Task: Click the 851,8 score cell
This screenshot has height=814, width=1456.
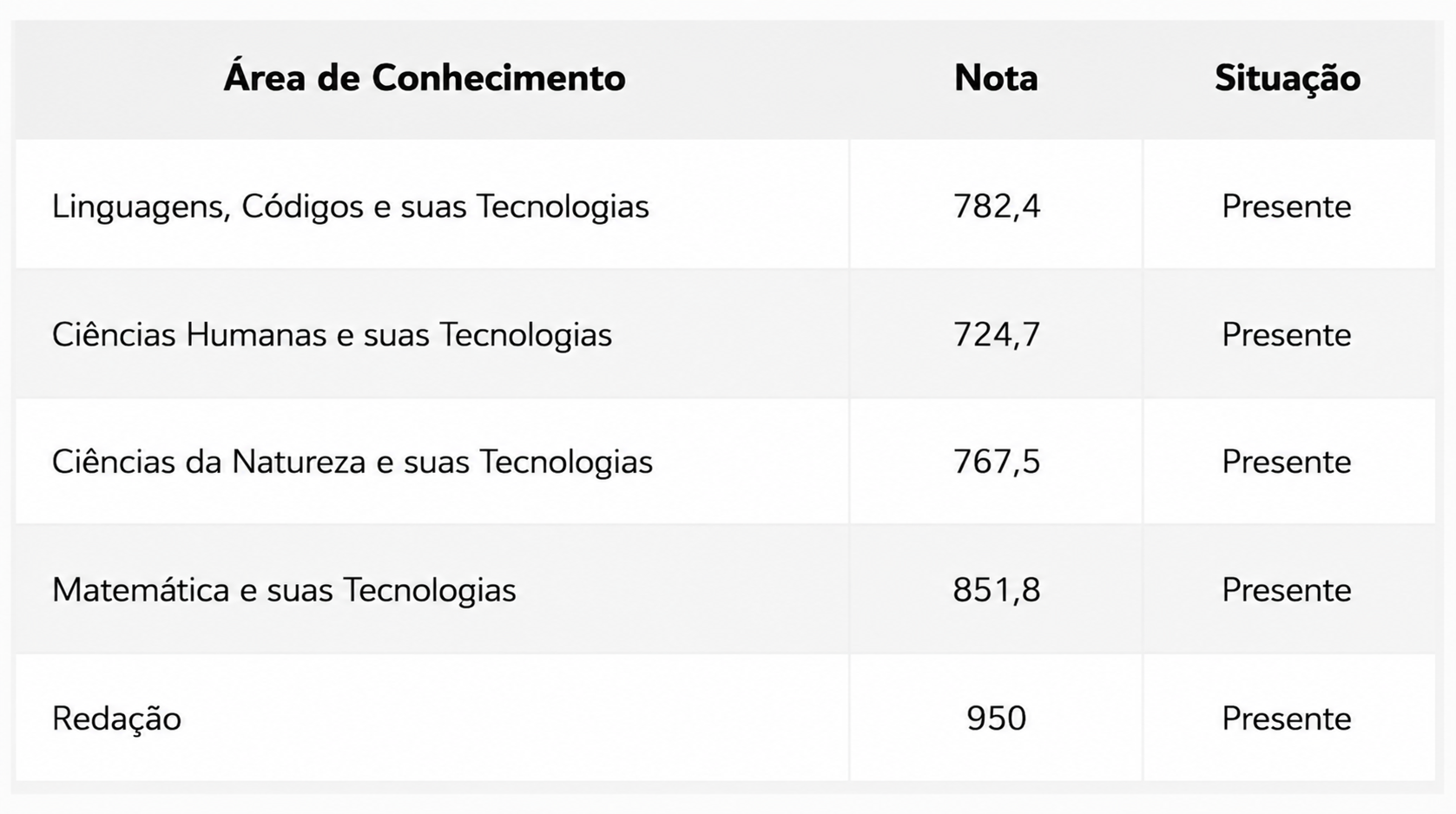Action: [x=996, y=590]
